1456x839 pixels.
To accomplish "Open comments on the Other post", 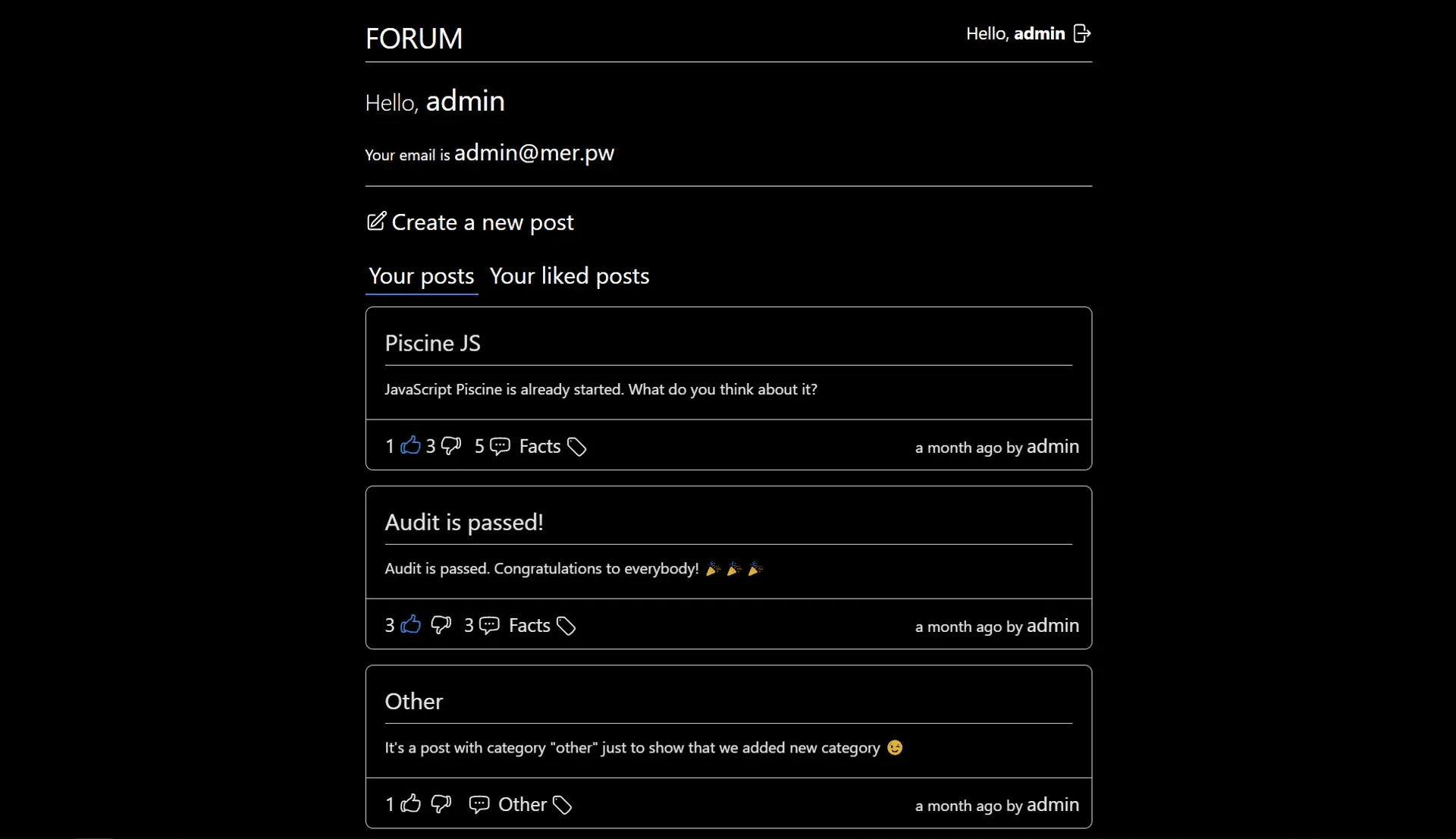I will pos(479,804).
